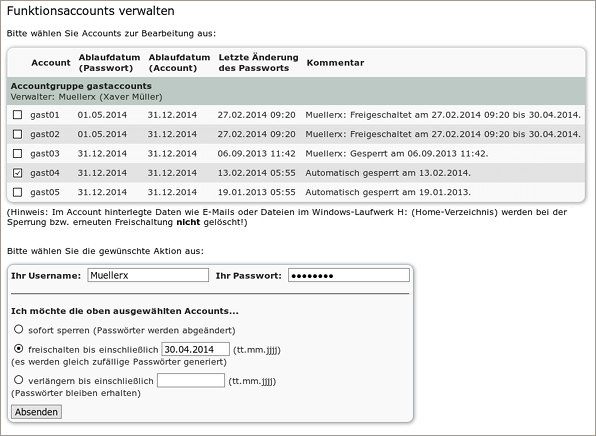Click the 'Account' column header
Screen dimensions: 596x436
click(x=51, y=63)
